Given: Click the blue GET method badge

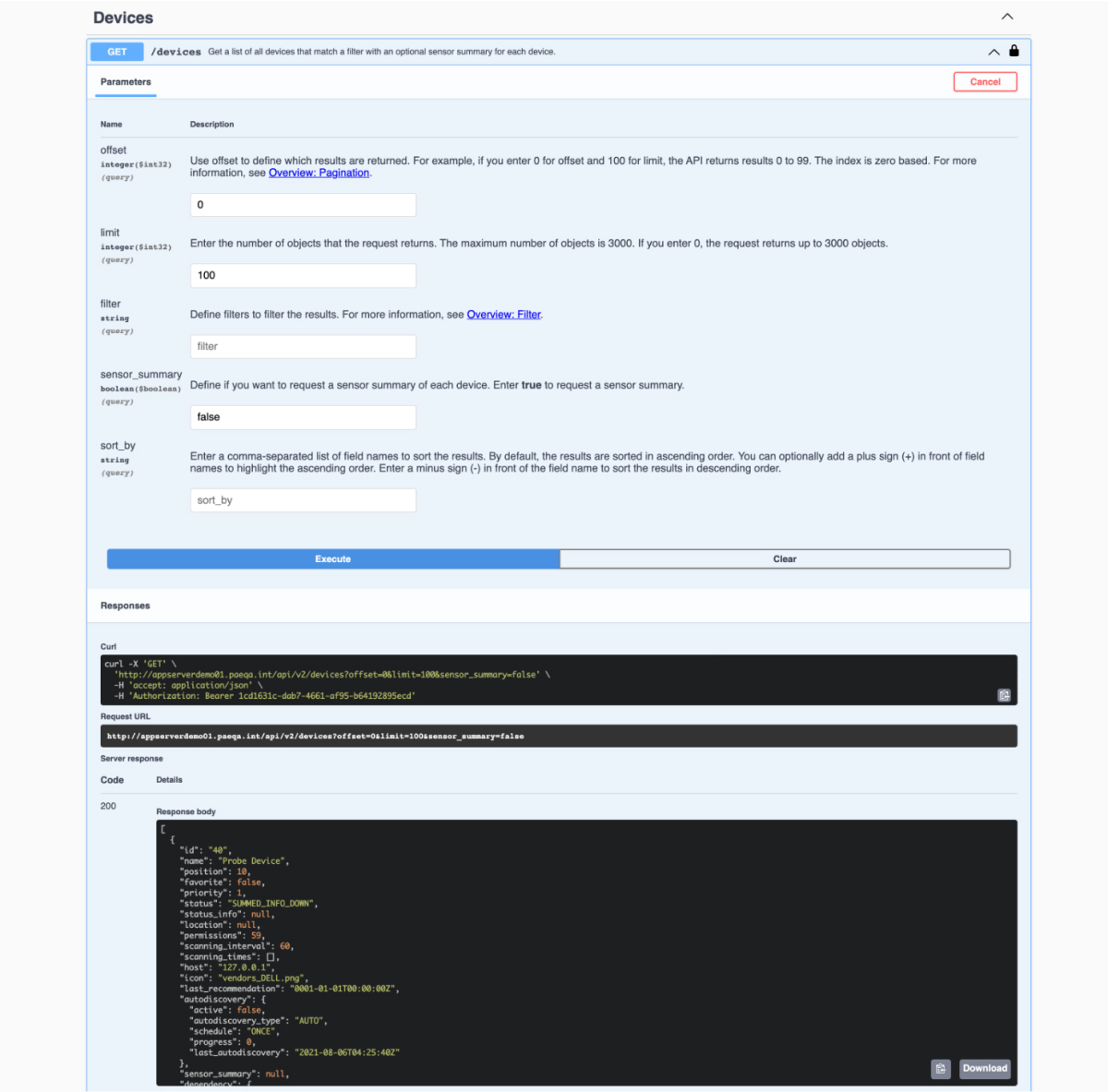Looking at the screenshot, I should coord(115,52).
